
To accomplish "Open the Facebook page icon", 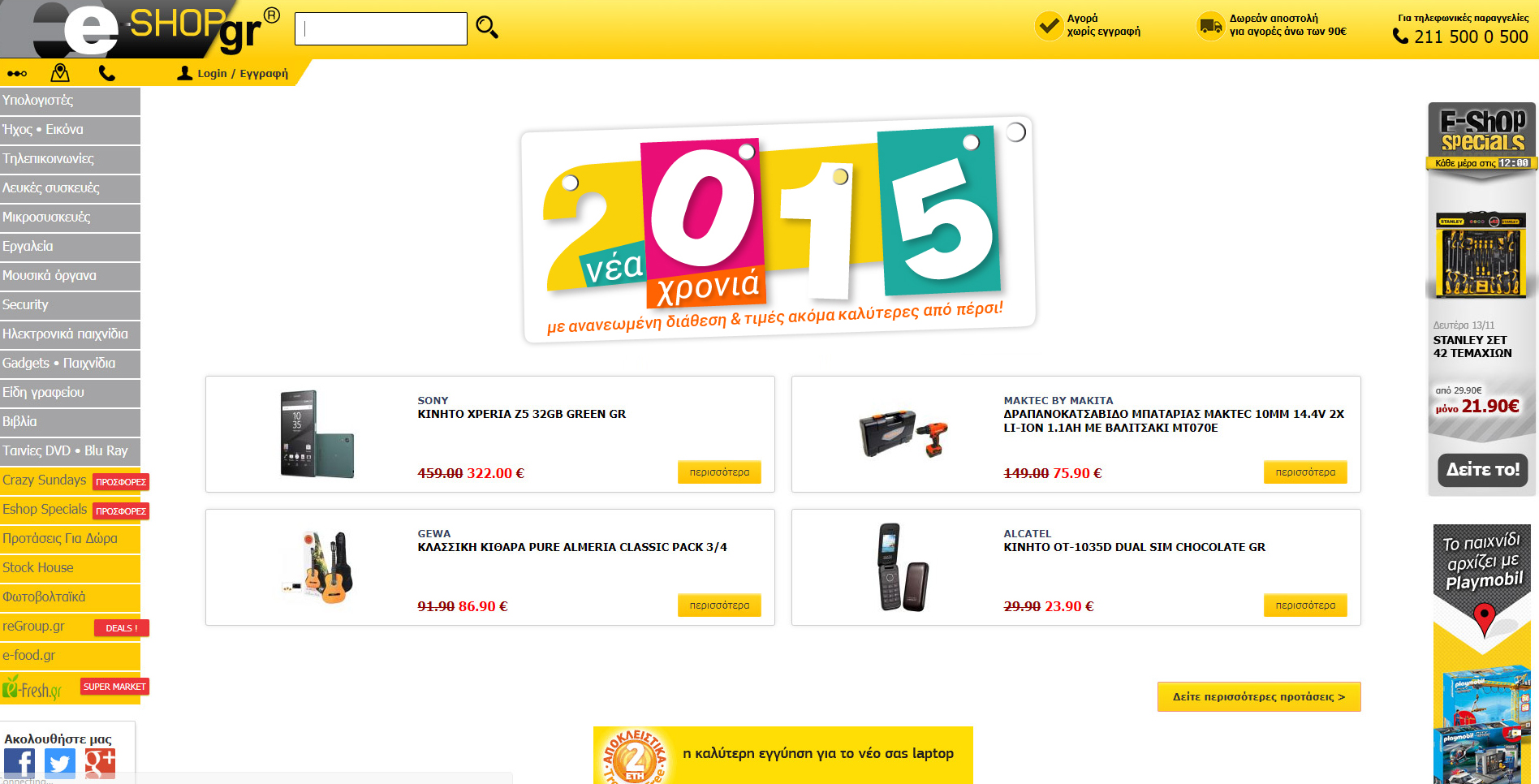I will pos(19,764).
